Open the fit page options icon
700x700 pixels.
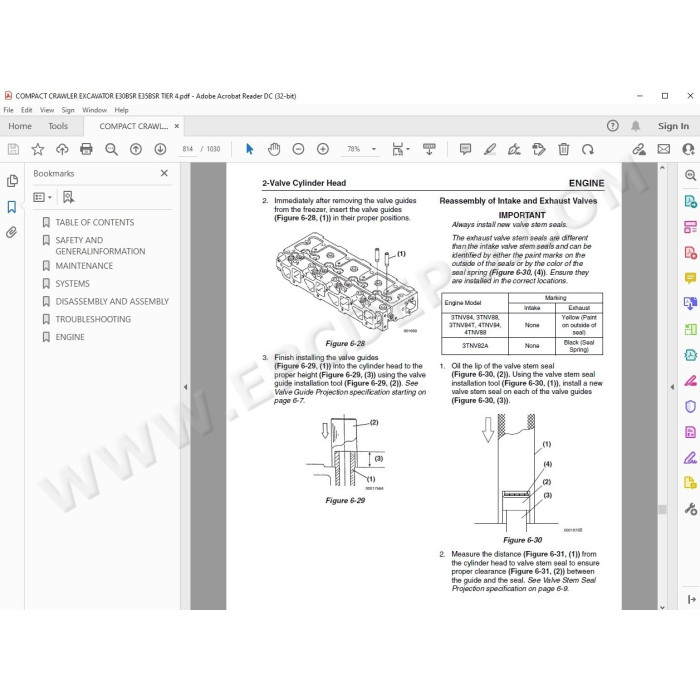(x=398, y=149)
